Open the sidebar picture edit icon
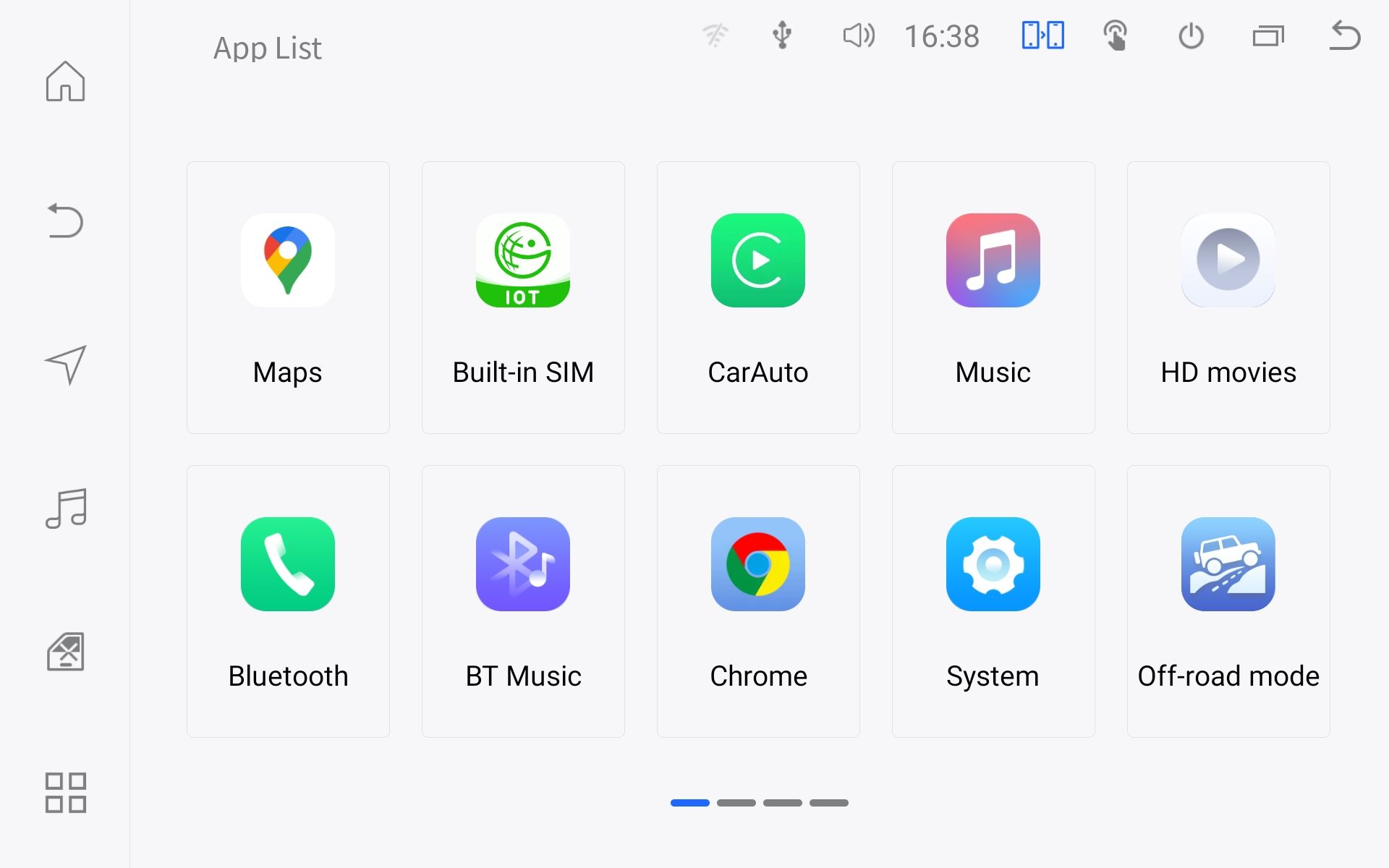1389x868 pixels. click(x=66, y=651)
